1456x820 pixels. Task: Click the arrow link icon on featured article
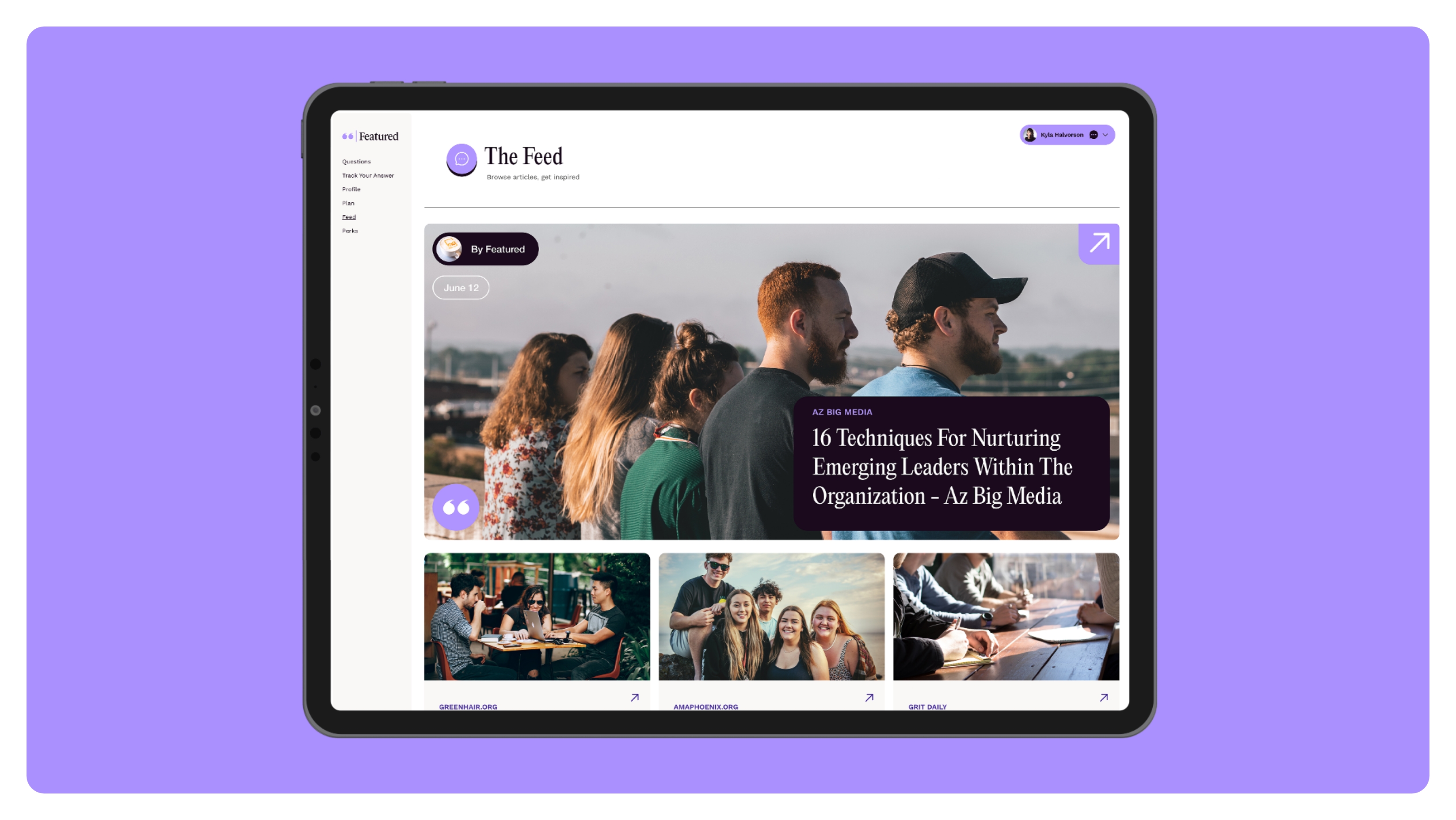click(1098, 243)
